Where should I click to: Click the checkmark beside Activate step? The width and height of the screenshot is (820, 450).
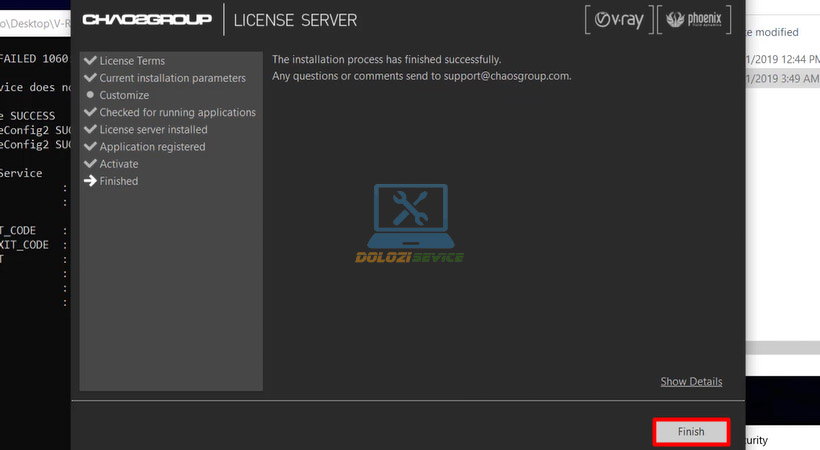point(91,164)
